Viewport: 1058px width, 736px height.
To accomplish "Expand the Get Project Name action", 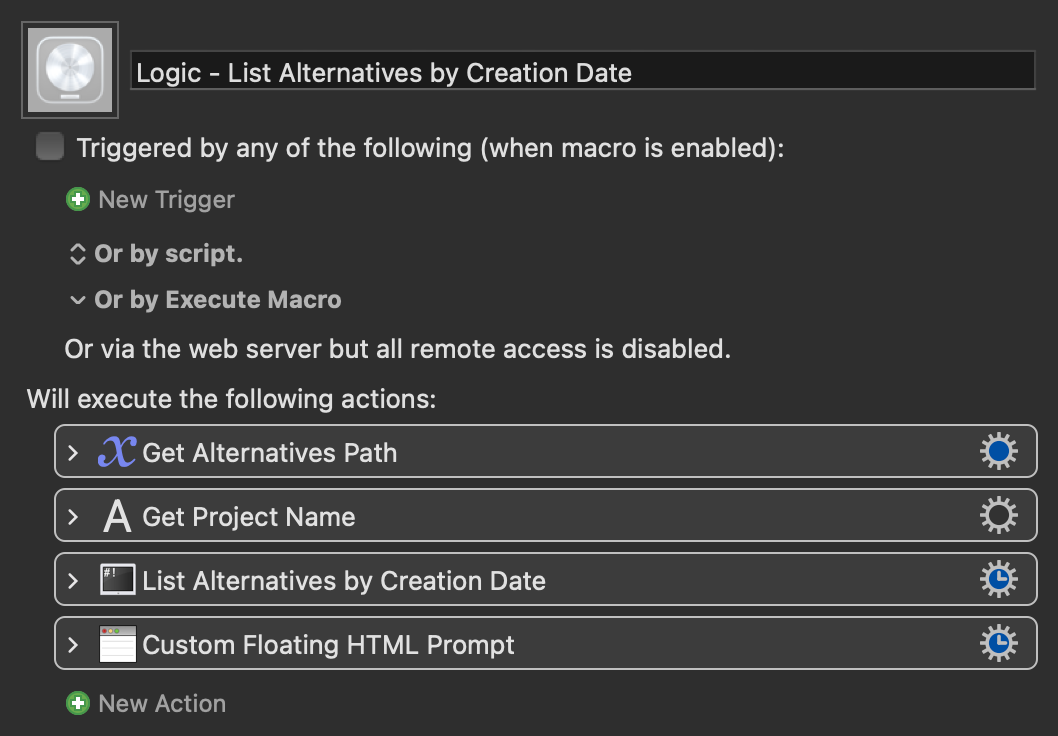I will [74, 517].
